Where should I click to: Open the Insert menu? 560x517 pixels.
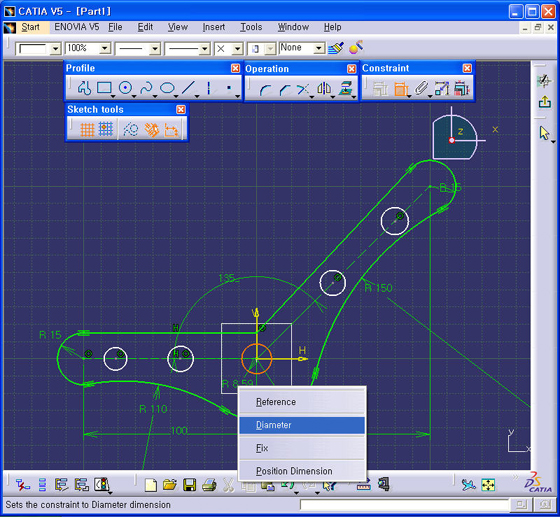pyautogui.click(x=214, y=27)
